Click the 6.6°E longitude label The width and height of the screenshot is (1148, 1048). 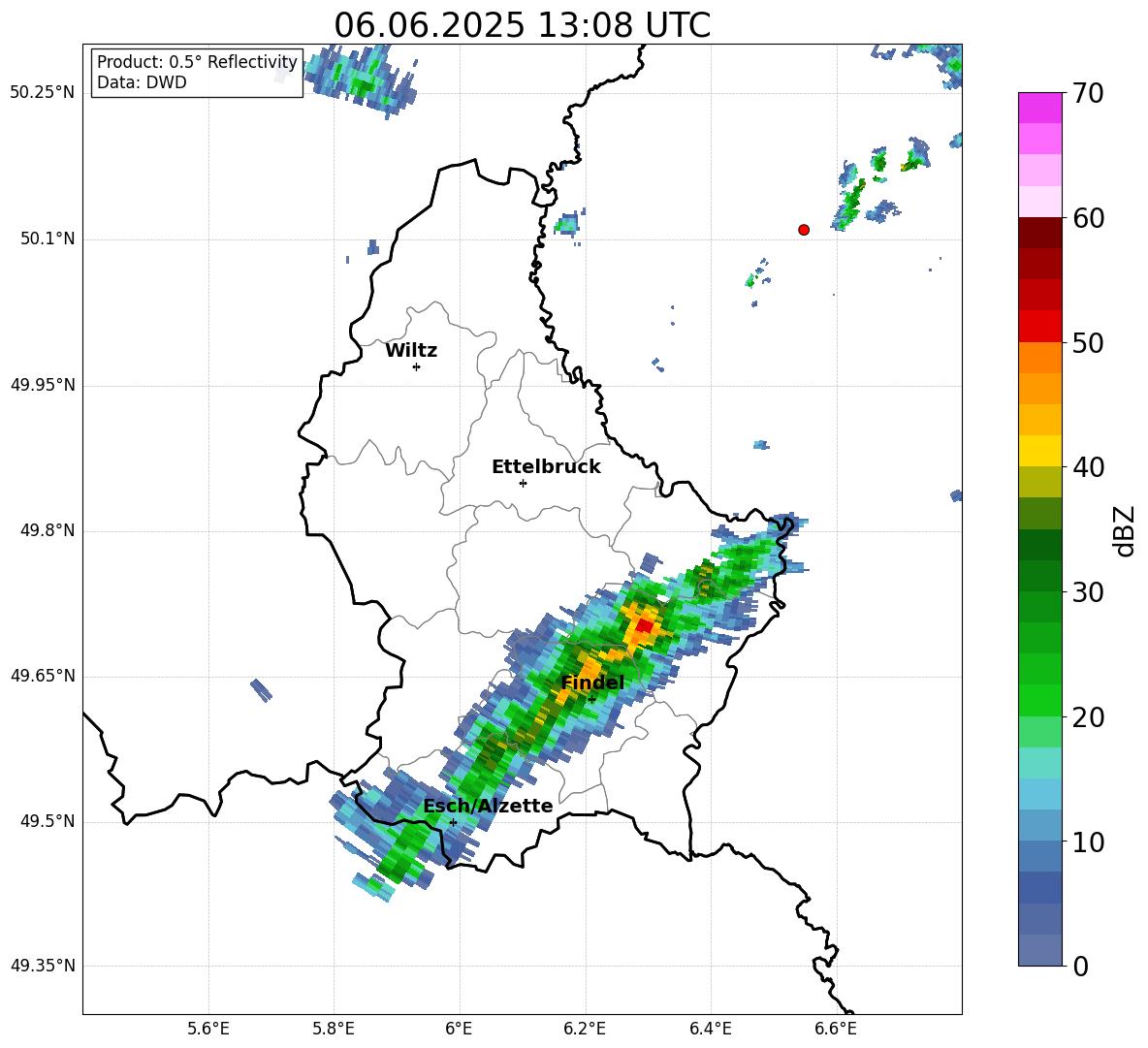point(836,1029)
